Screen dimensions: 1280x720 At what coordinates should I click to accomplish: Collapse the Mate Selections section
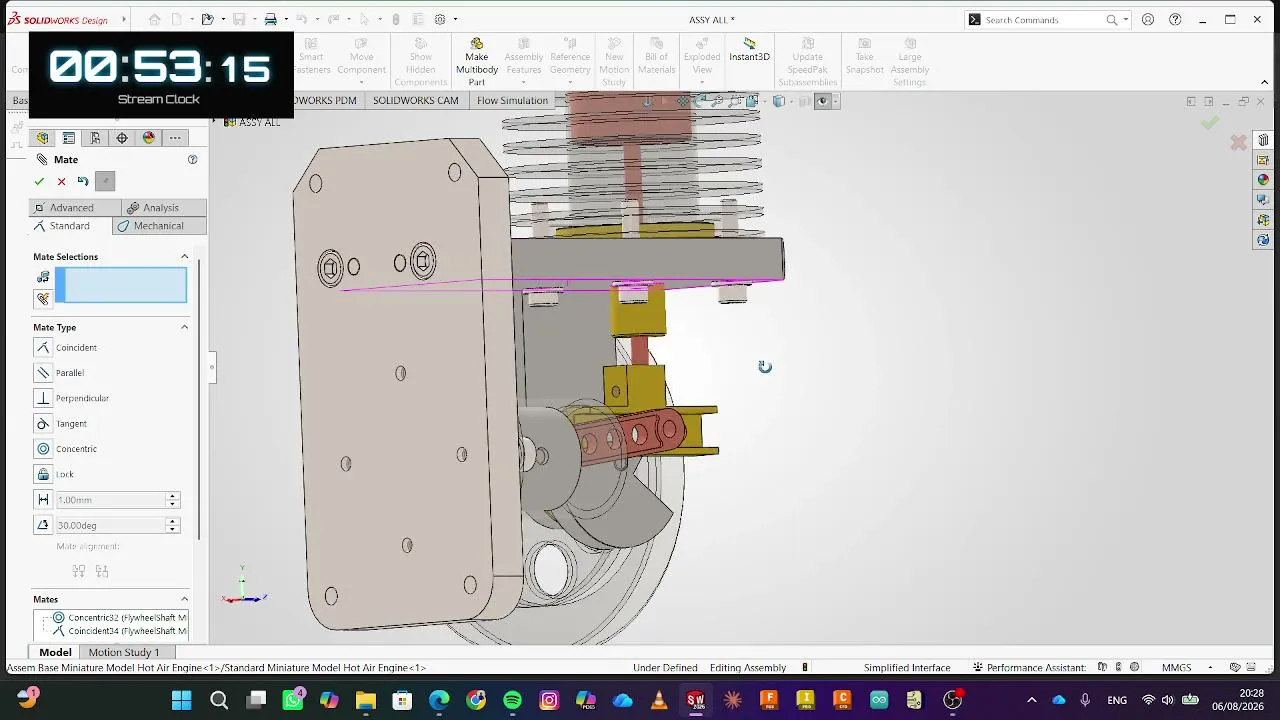coord(184,257)
